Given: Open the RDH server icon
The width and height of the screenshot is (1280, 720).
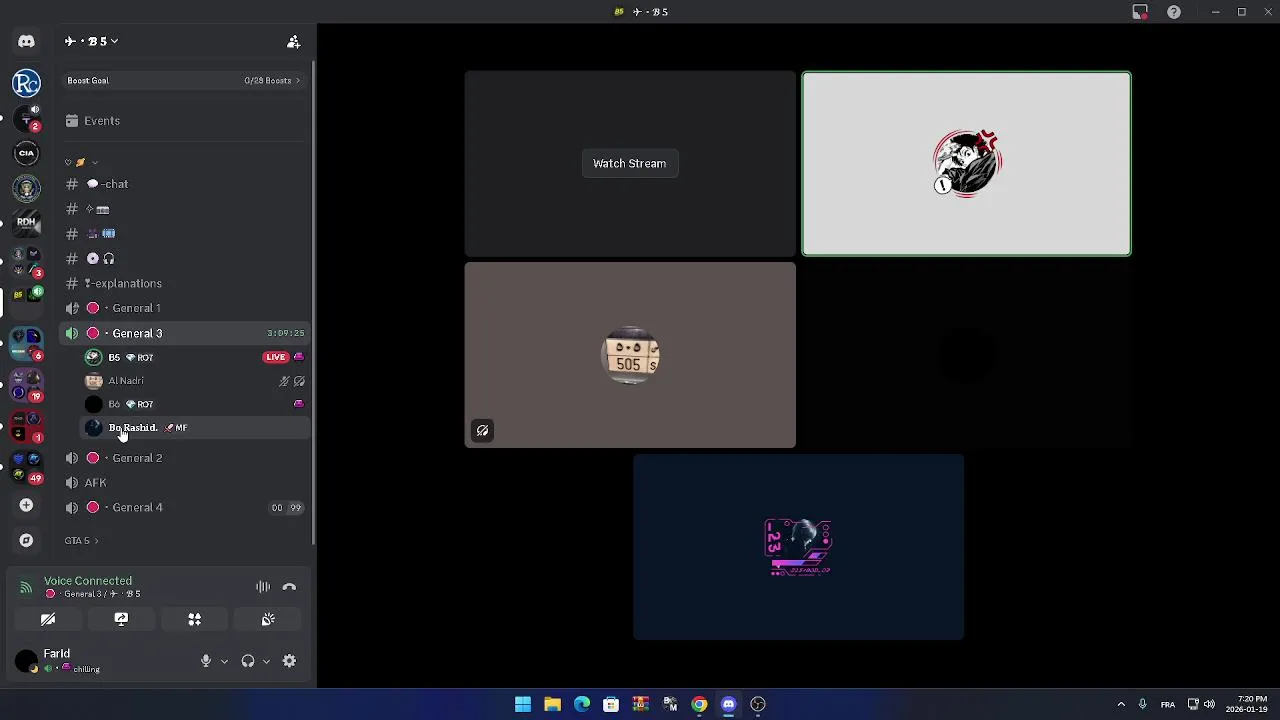Looking at the screenshot, I should (26, 222).
